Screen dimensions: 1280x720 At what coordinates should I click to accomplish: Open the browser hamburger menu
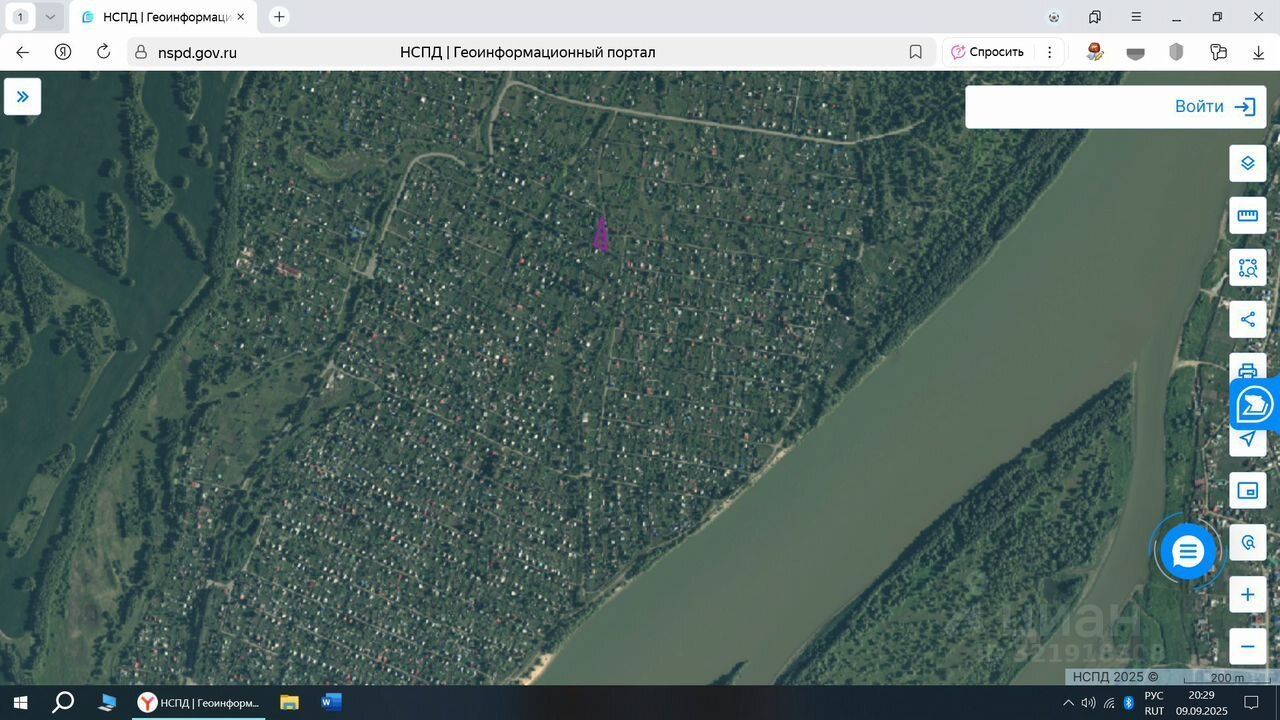[1136, 17]
